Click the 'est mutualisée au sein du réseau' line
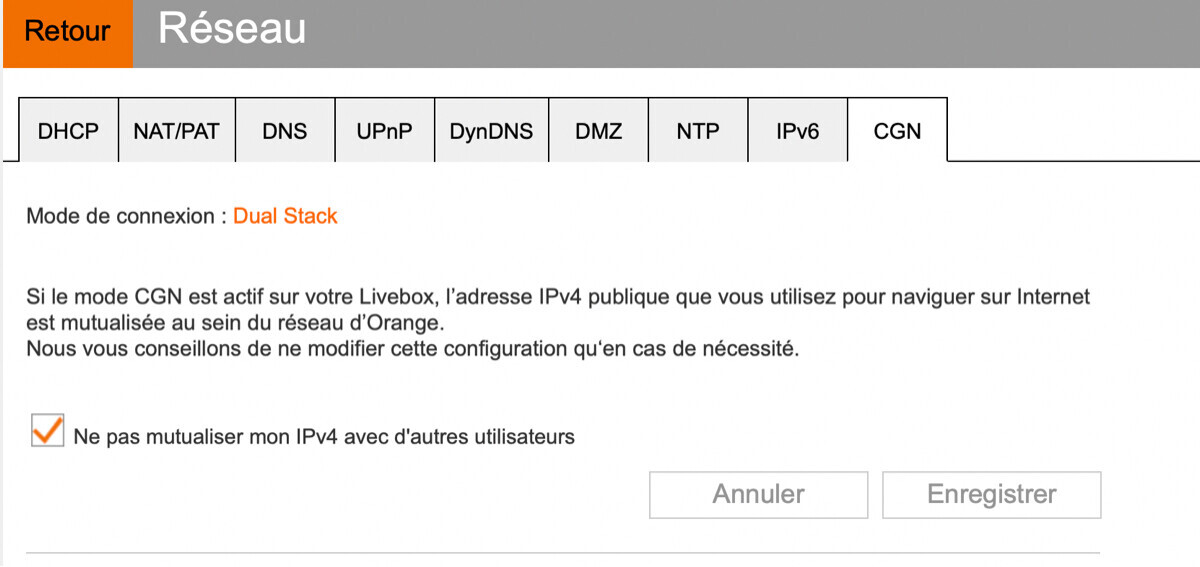This screenshot has width=1200, height=567. [x=234, y=324]
